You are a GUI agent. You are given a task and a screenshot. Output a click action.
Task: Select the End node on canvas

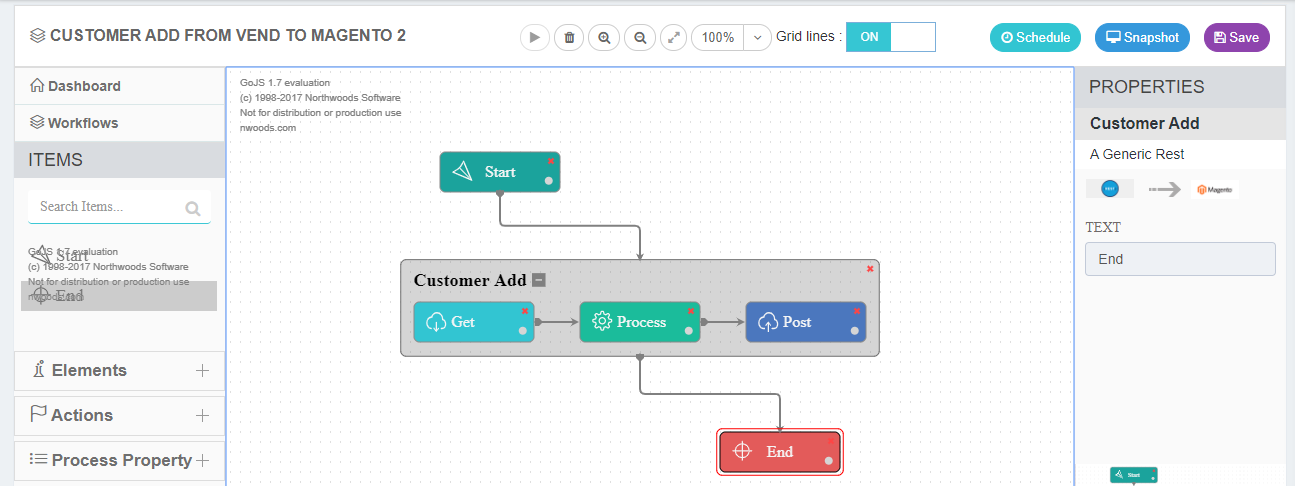780,452
